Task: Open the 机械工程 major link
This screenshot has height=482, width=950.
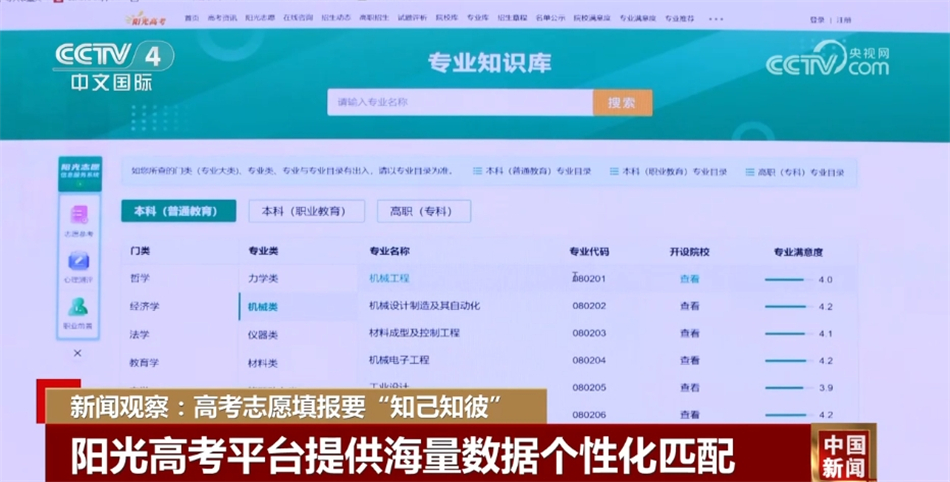Action: point(389,278)
